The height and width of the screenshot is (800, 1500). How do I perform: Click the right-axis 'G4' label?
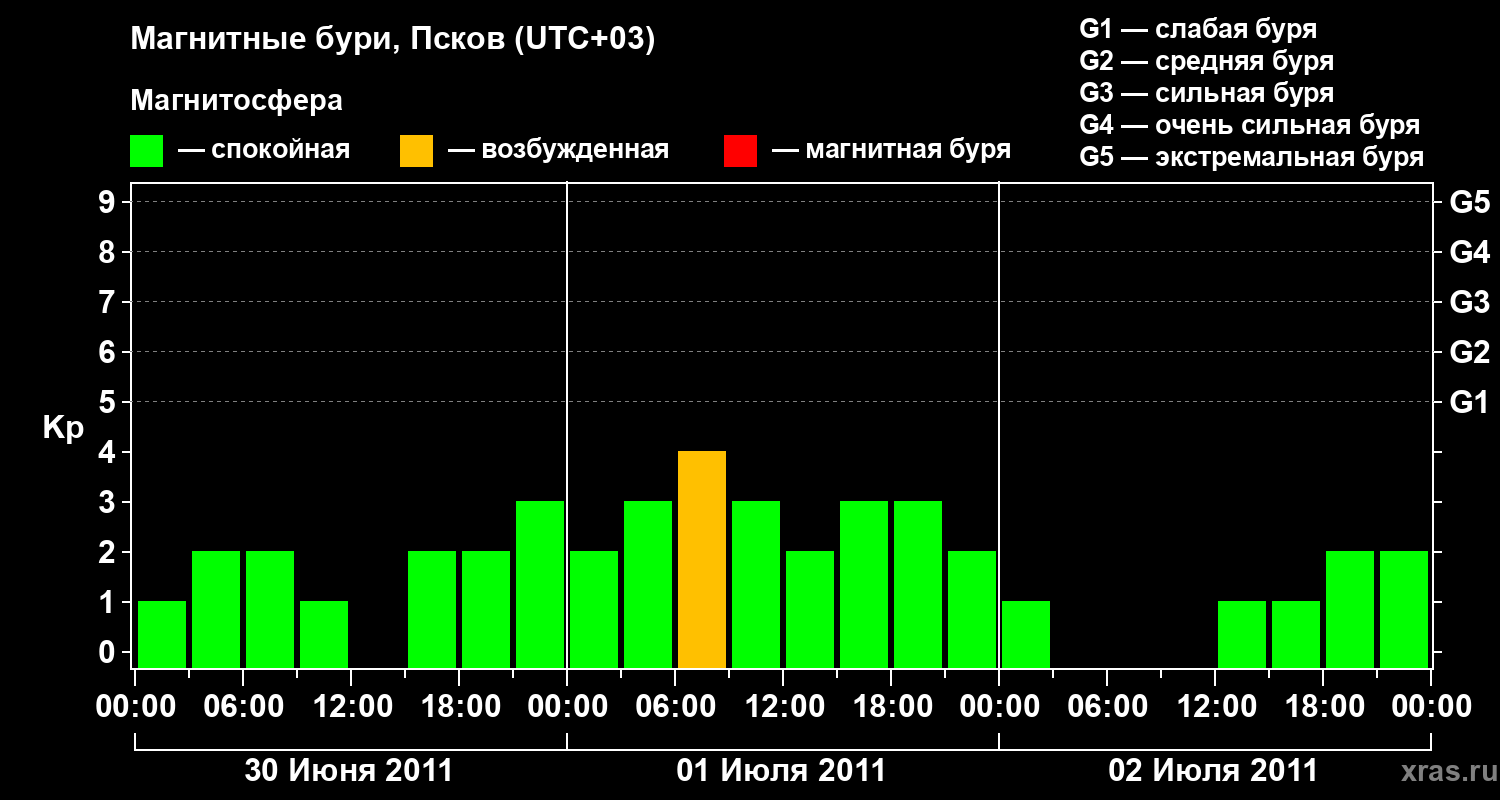click(x=1470, y=252)
